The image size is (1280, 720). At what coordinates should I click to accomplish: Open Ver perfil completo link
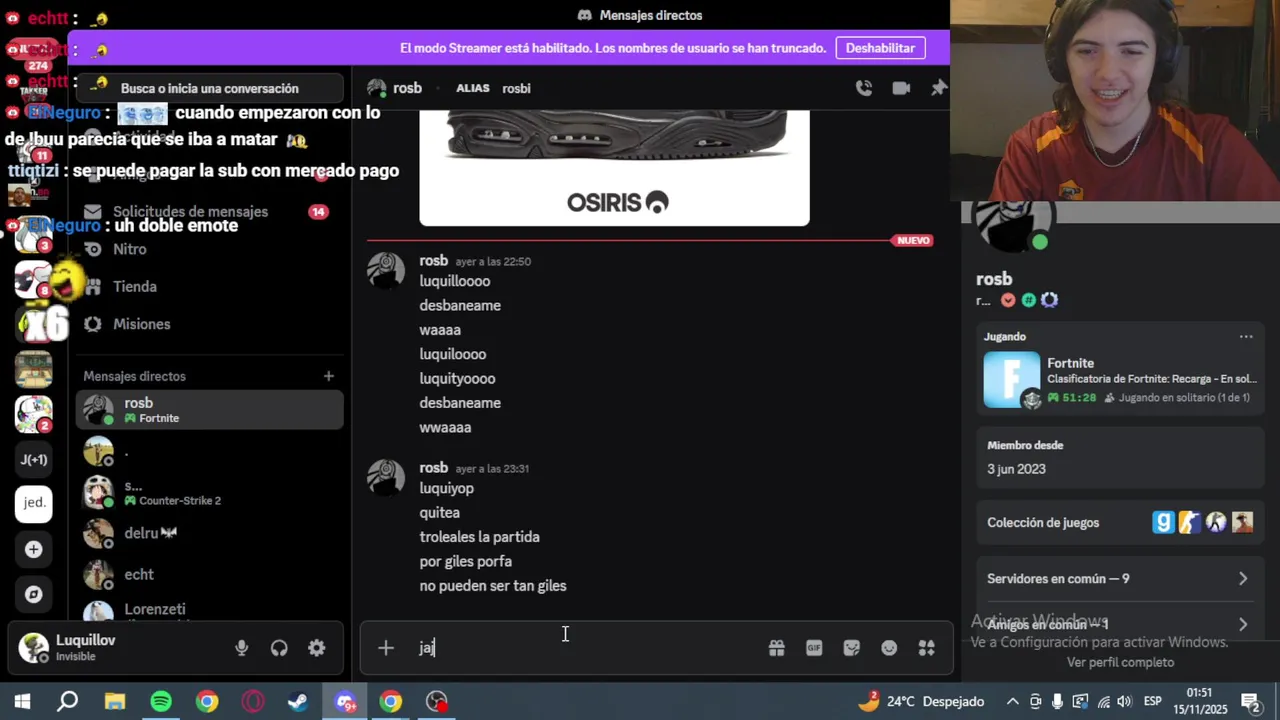(x=1120, y=662)
